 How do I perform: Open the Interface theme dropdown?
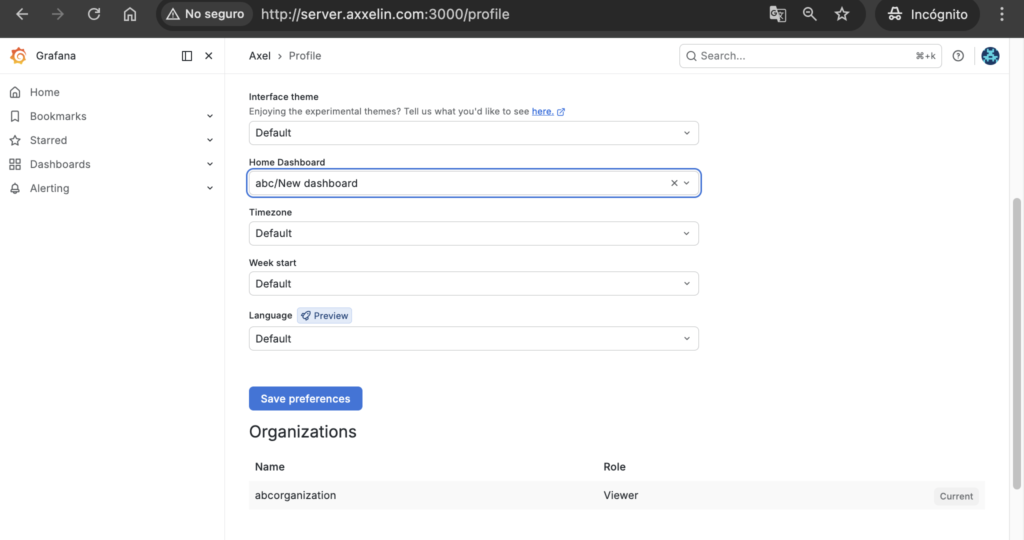pos(473,133)
